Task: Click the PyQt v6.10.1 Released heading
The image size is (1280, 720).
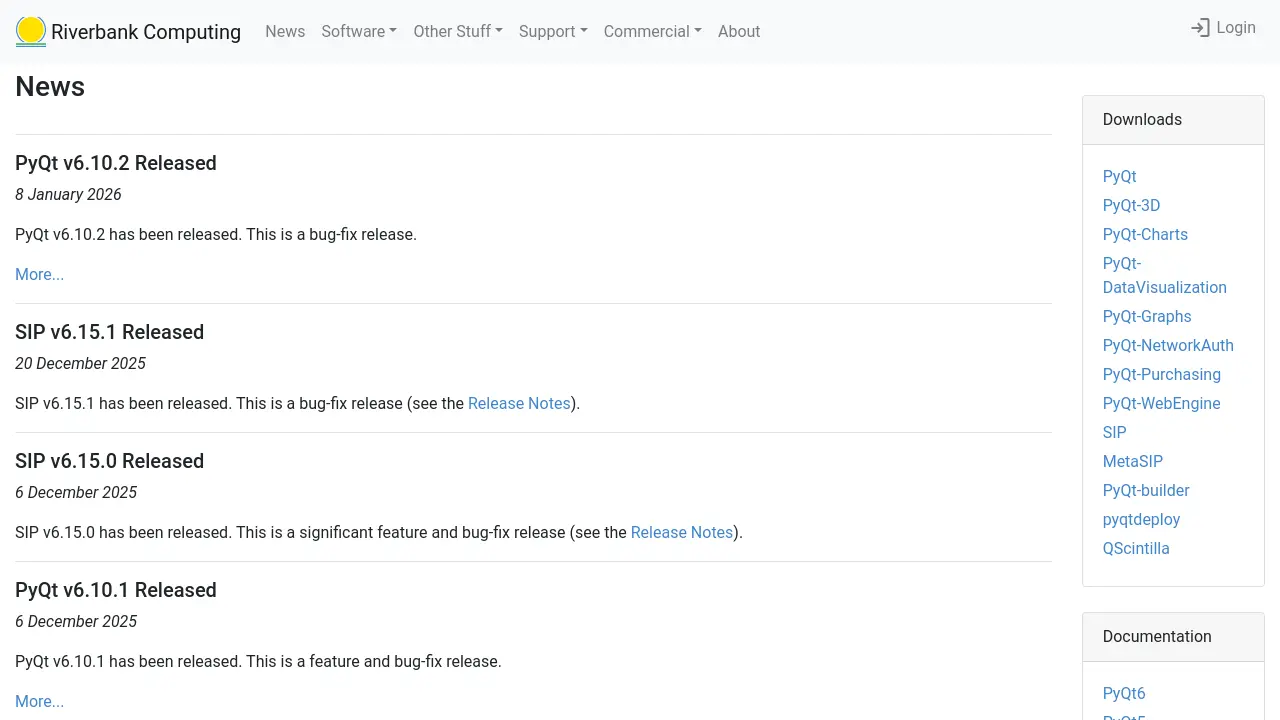Action: (116, 590)
